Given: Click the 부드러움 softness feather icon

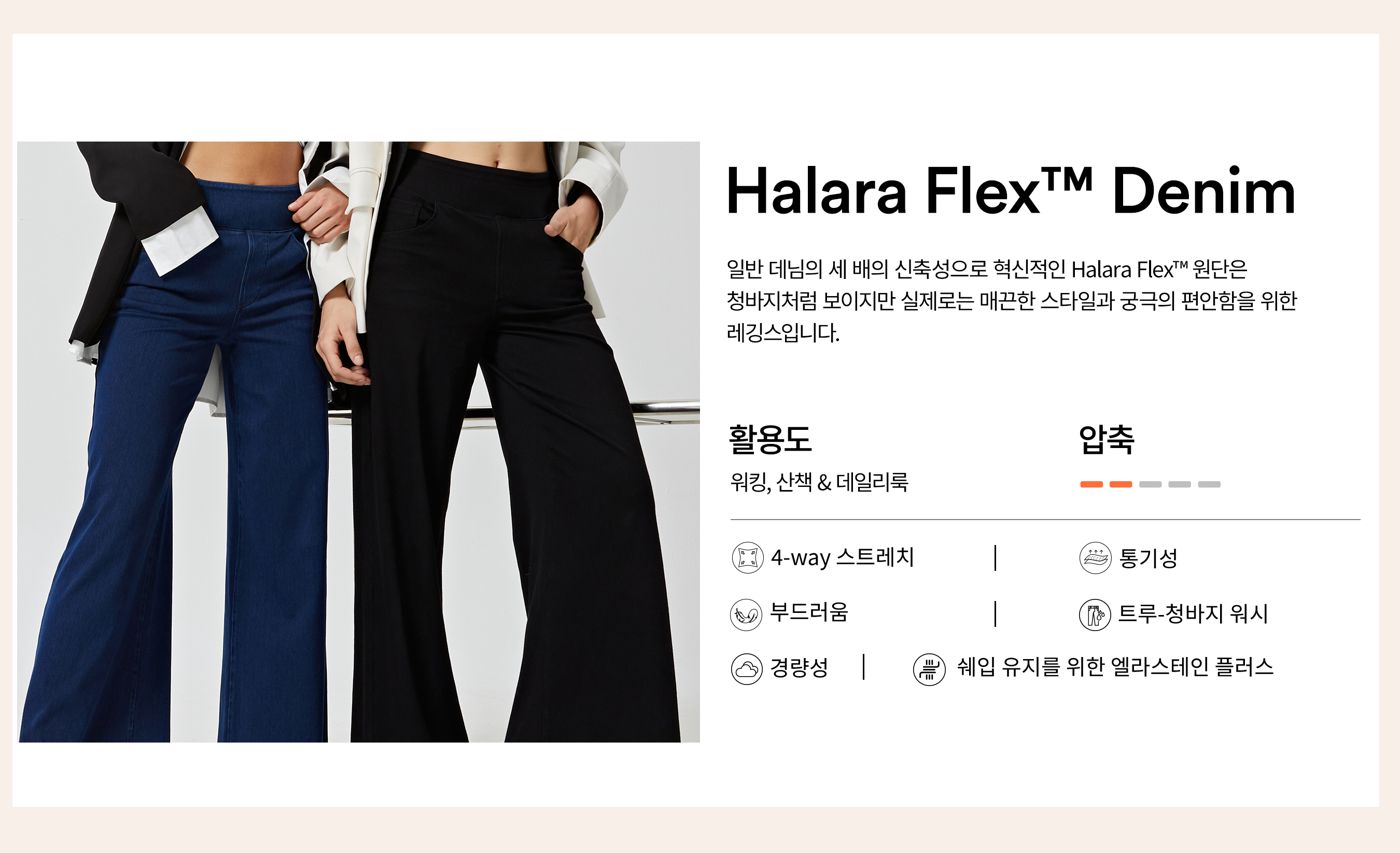Looking at the screenshot, I should click(746, 614).
